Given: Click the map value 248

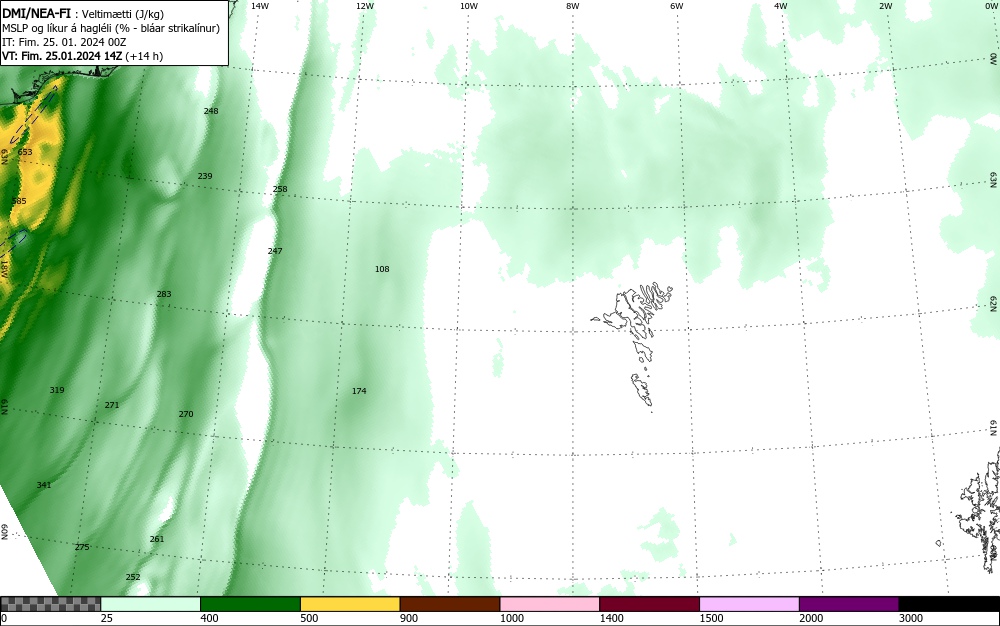Looking at the screenshot, I should (x=211, y=111).
